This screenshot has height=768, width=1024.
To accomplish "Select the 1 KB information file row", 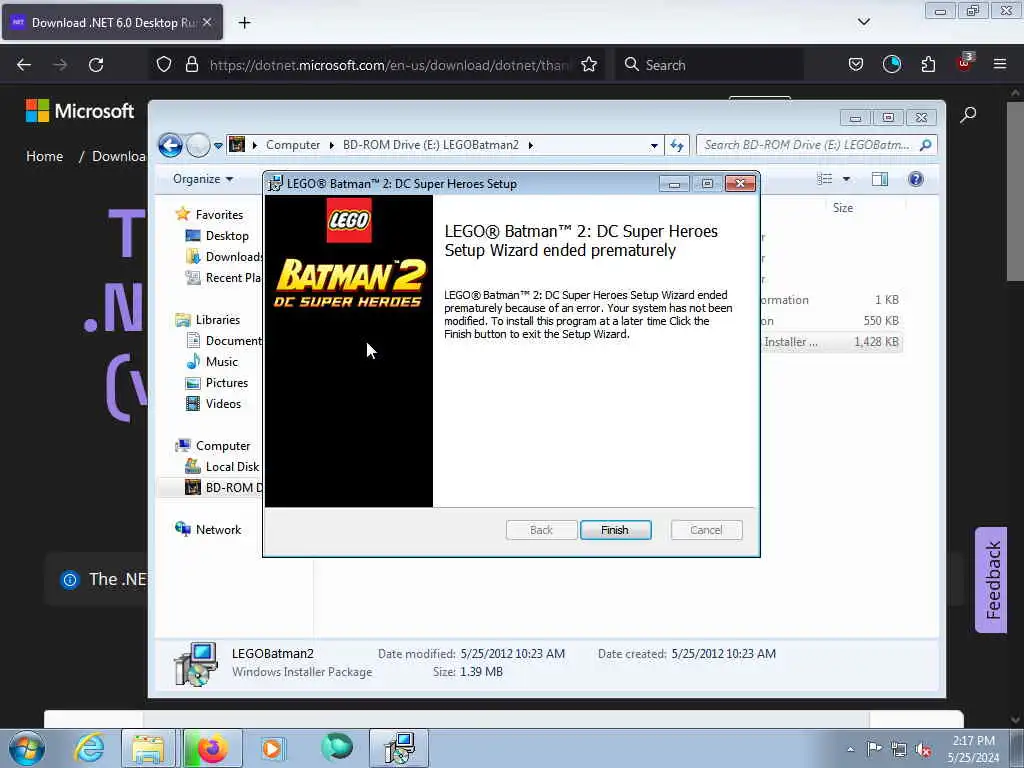I will 832,300.
